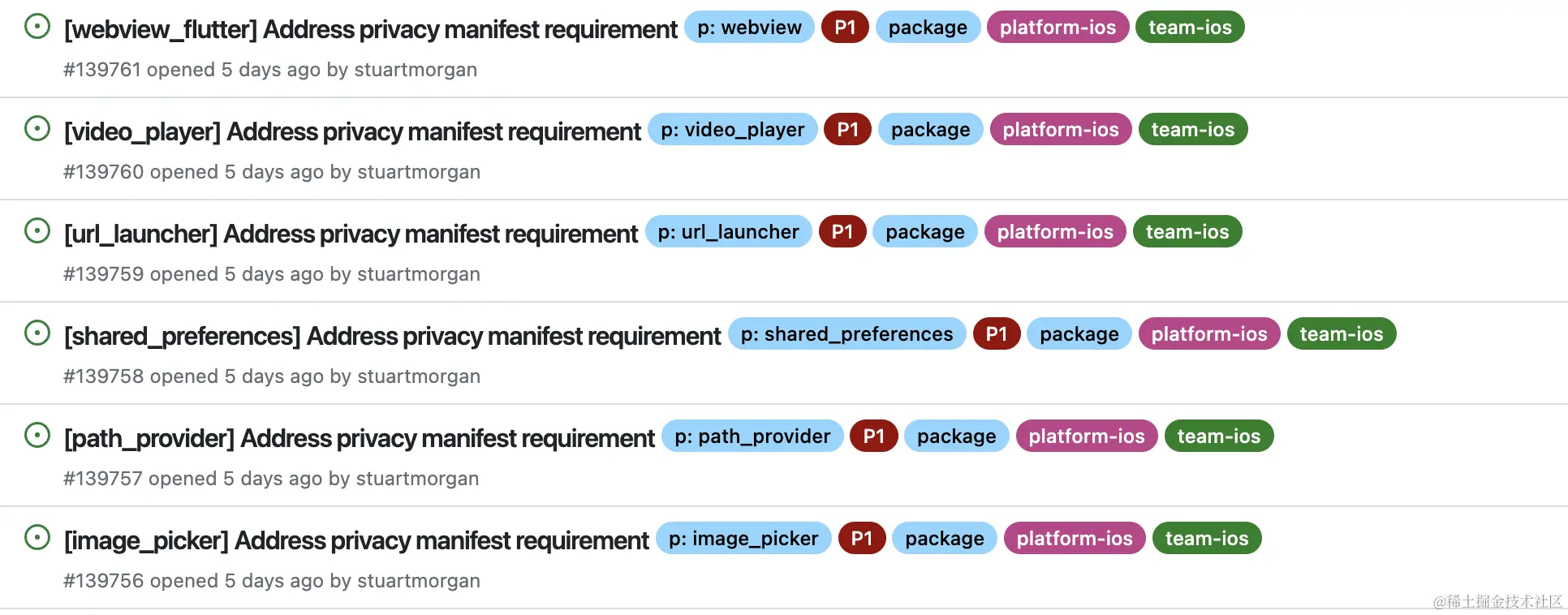Open the image_picker privacy manifest issue
Image resolution: width=1568 pixels, height=615 pixels.
[356, 540]
